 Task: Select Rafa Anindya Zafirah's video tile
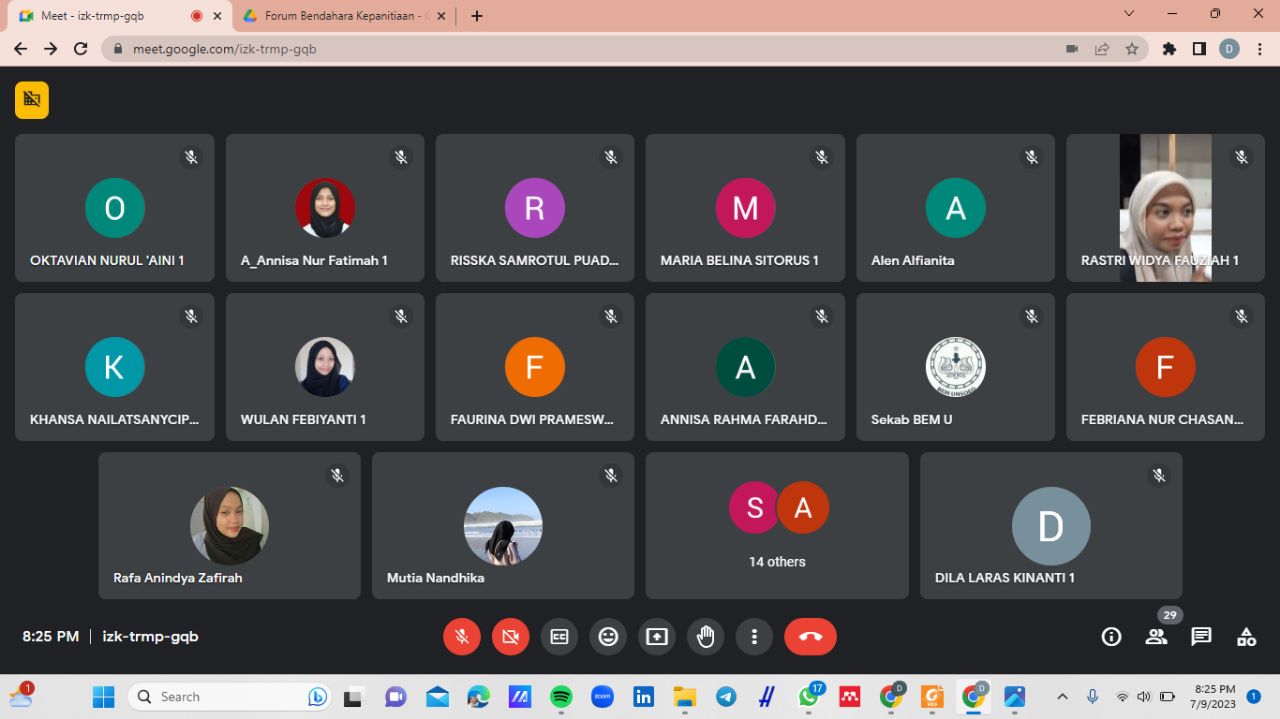(229, 525)
